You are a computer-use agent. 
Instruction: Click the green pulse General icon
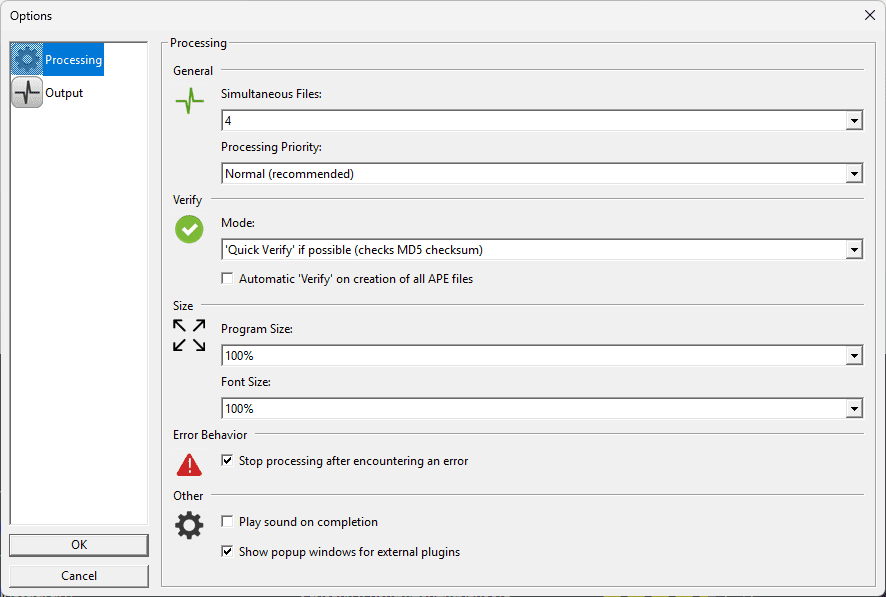[x=189, y=101]
